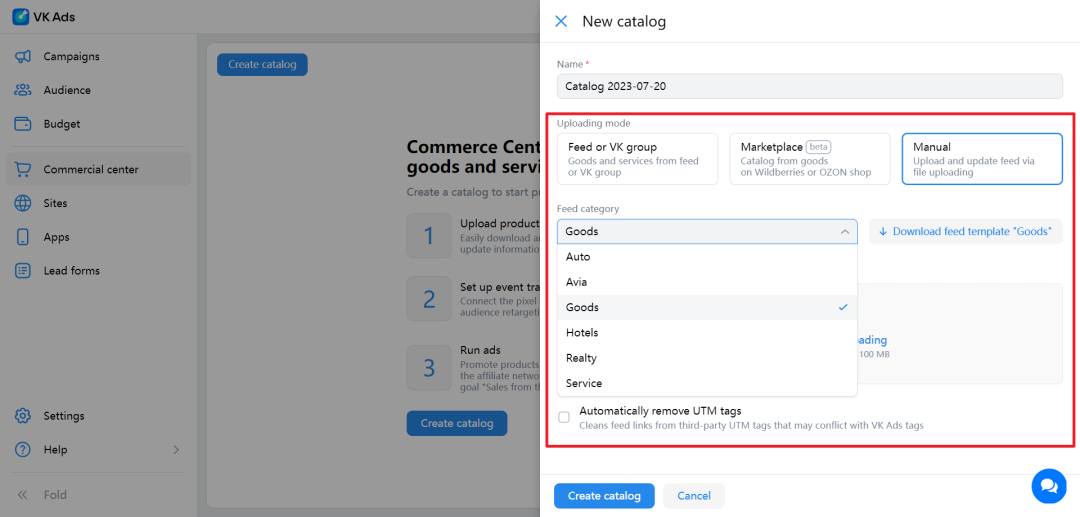The image size is (1080, 517).
Task: Close the New catalog panel
Action: point(561,21)
